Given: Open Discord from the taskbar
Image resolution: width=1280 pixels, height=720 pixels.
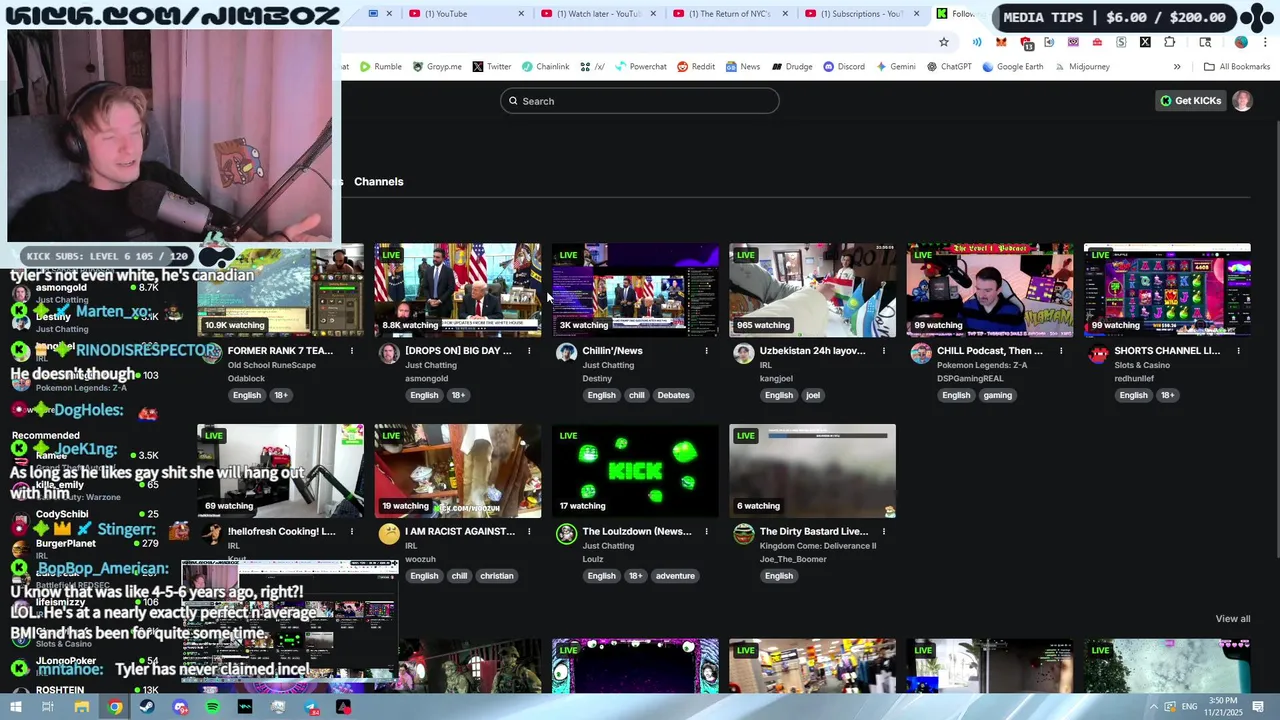Looking at the screenshot, I should 180,707.
